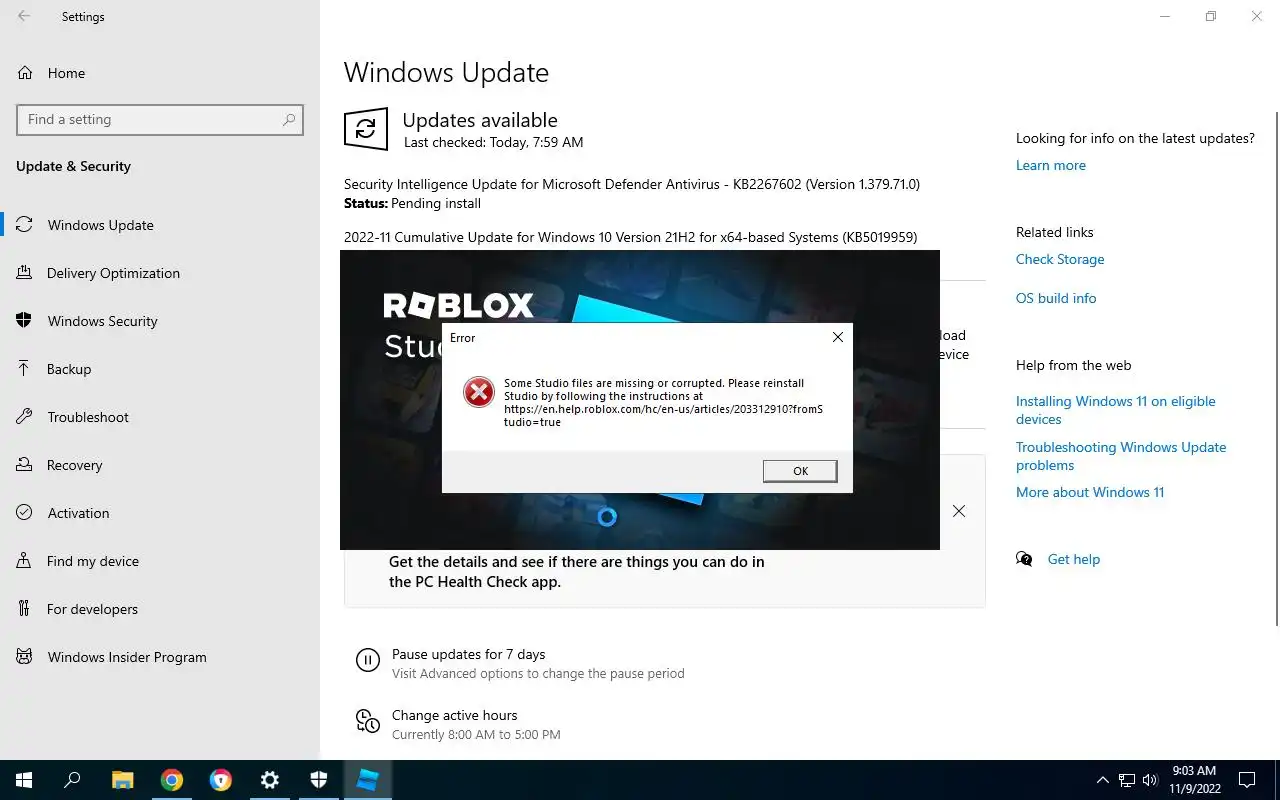1280x800 pixels.
Task: Click the volume speaker icon in the tray
Action: point(1150,780)
